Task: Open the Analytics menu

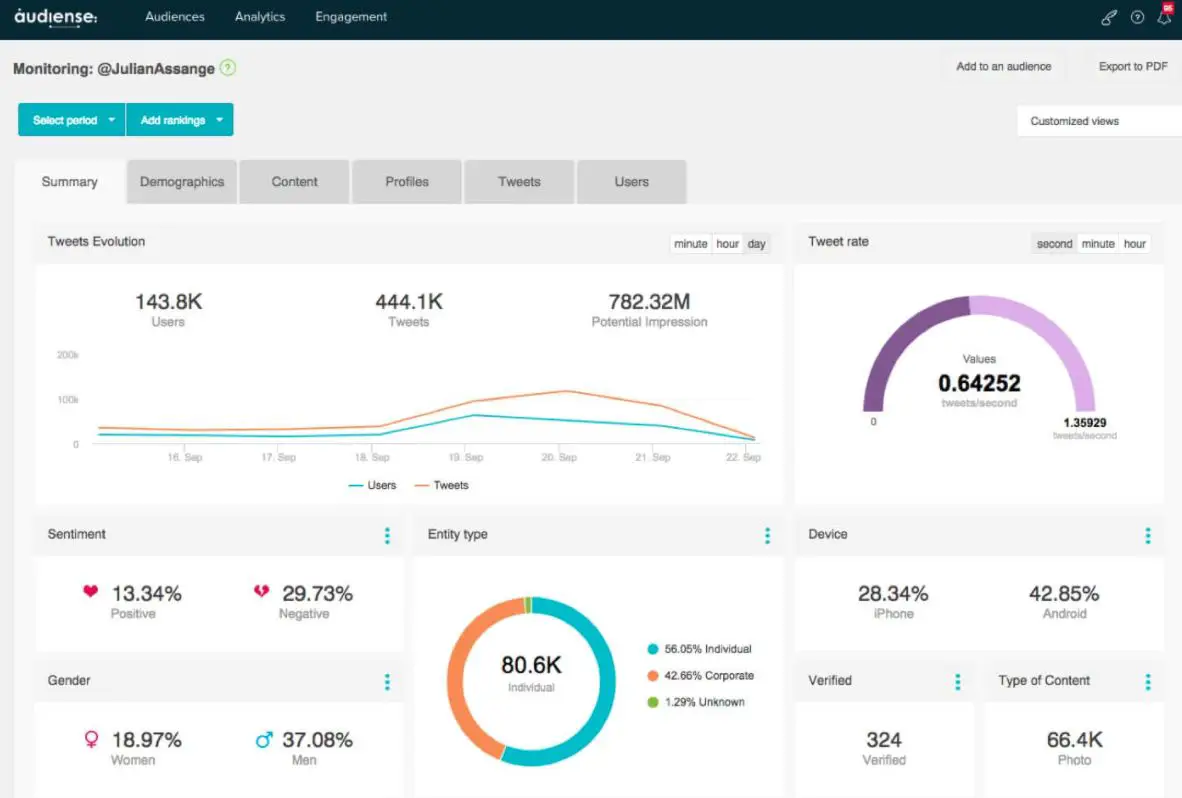Action: [260, 17]
